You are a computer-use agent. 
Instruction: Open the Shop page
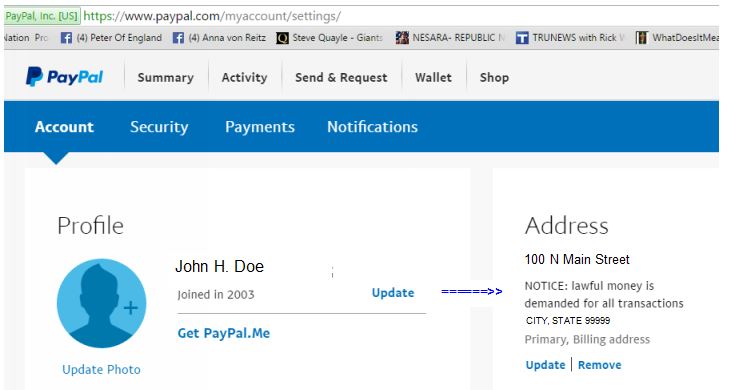[494, 77]
